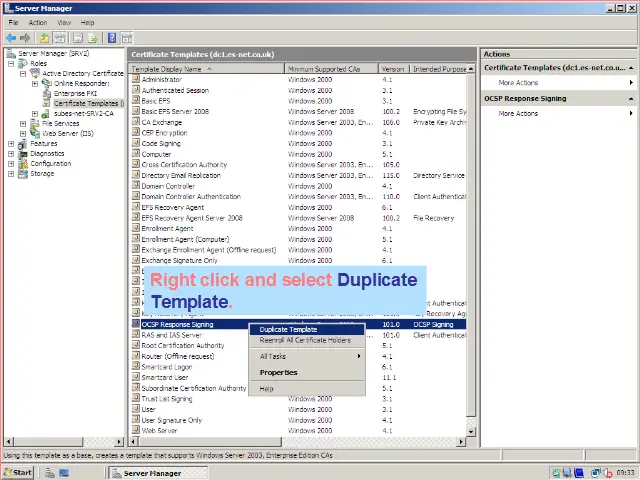This screenshot has height=480, width=640.
Task: Open More Actions under Certificate Templates
Action: click(518, 83)
